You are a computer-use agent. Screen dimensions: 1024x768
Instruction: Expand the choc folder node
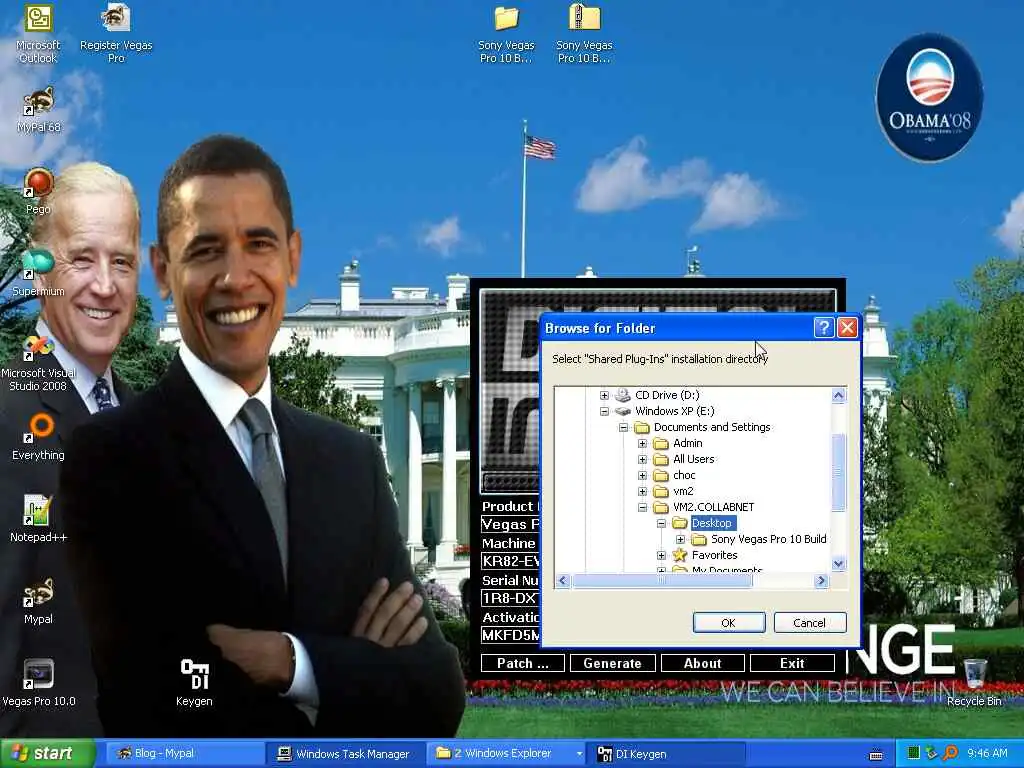(643, 475)
